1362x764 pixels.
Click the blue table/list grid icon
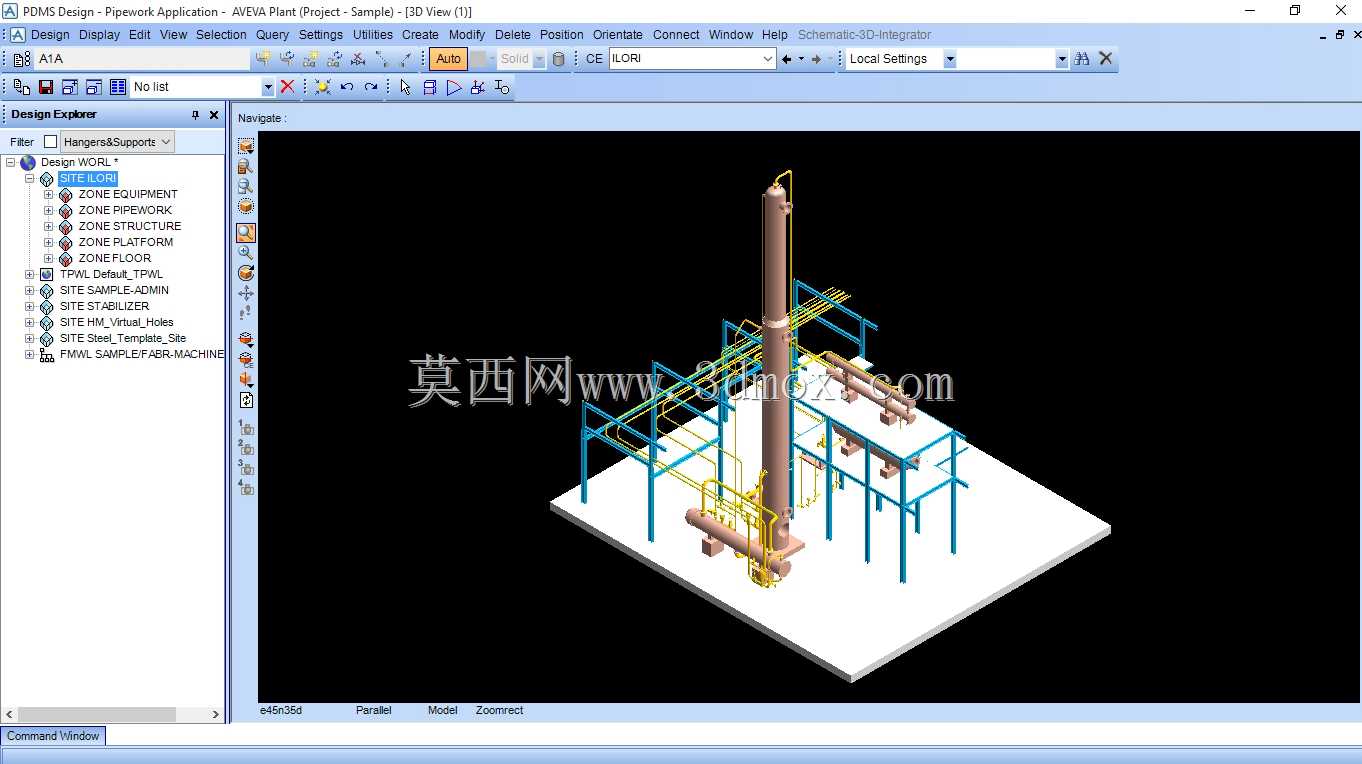118,87
